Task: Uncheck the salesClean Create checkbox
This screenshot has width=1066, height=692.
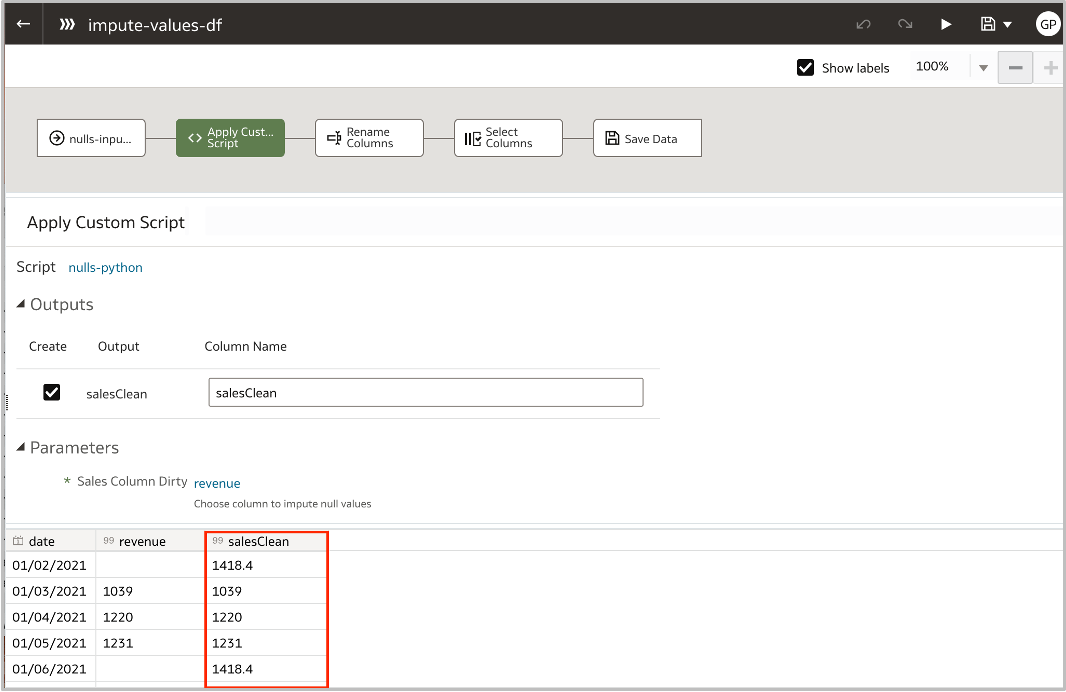Action: pos(51,392)
